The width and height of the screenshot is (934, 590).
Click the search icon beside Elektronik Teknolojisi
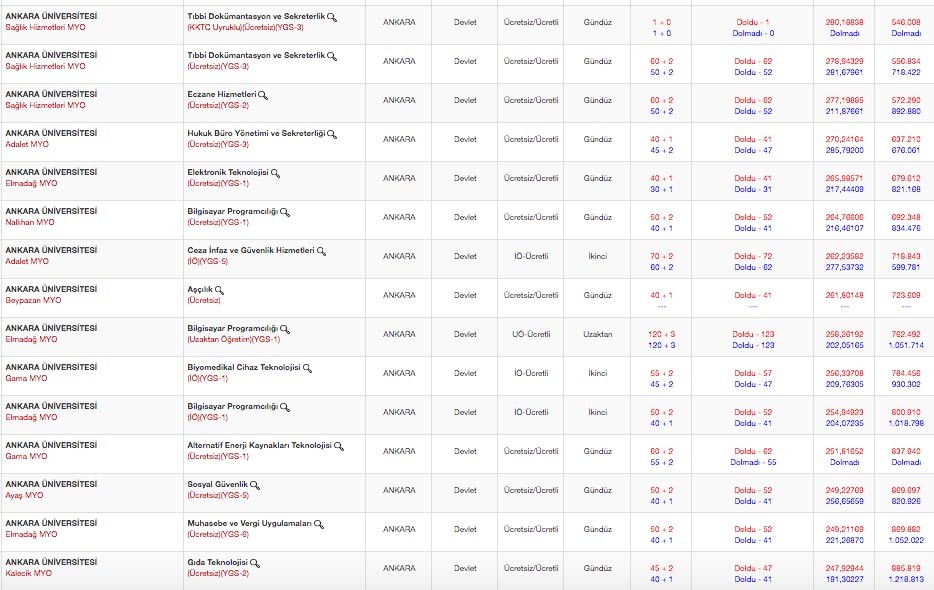[x=275, y=173]
